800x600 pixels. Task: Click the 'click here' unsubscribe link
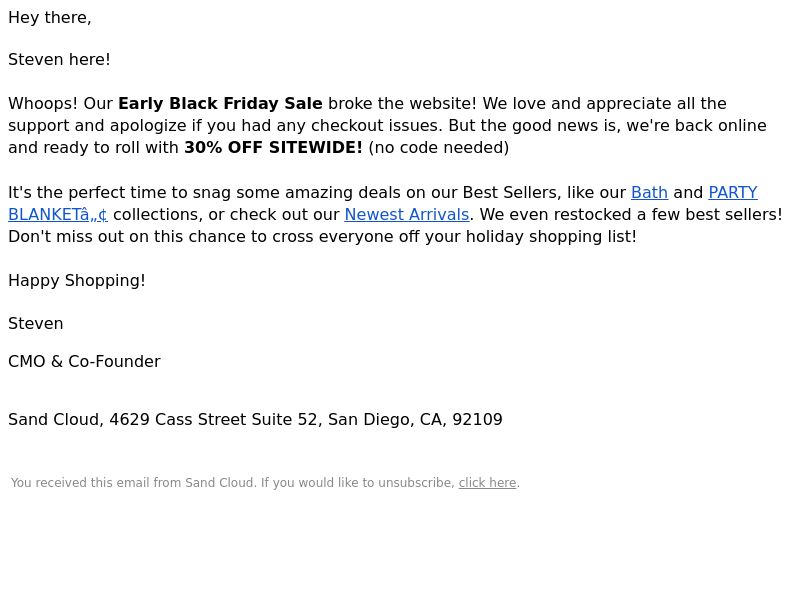click(487, 483)
